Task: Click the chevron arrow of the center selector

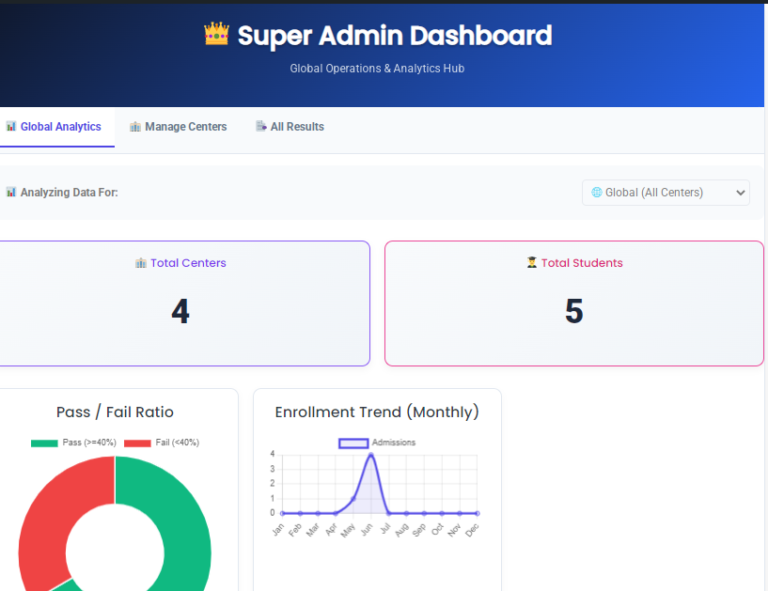Action: click(740, 193)
